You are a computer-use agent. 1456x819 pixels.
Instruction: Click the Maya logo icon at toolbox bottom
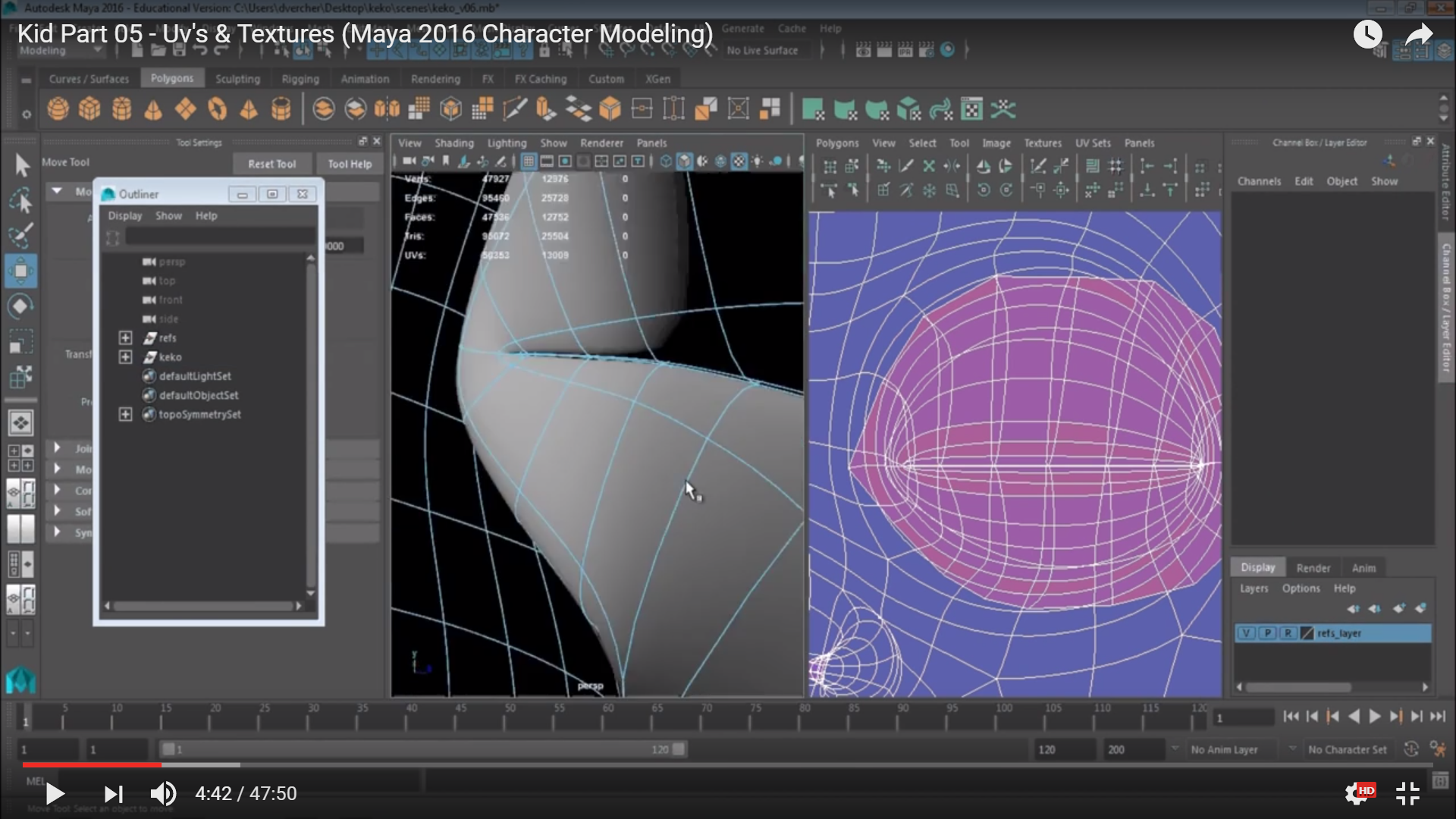[x=21, y=680]
